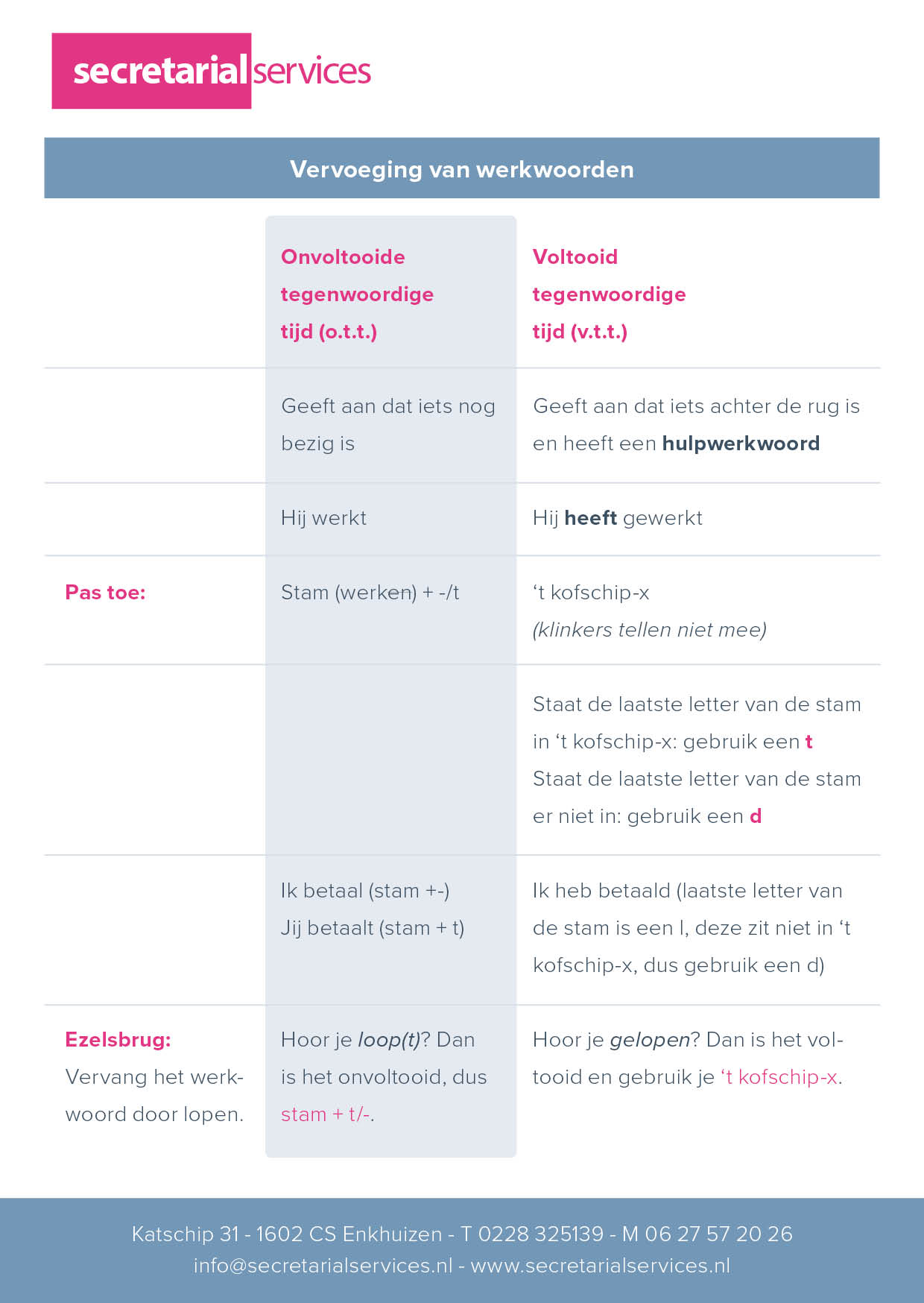Click the secretarial services logo
Image resolution: width=924 pixels, height=1303 pixels.
(x=211, y=71)
